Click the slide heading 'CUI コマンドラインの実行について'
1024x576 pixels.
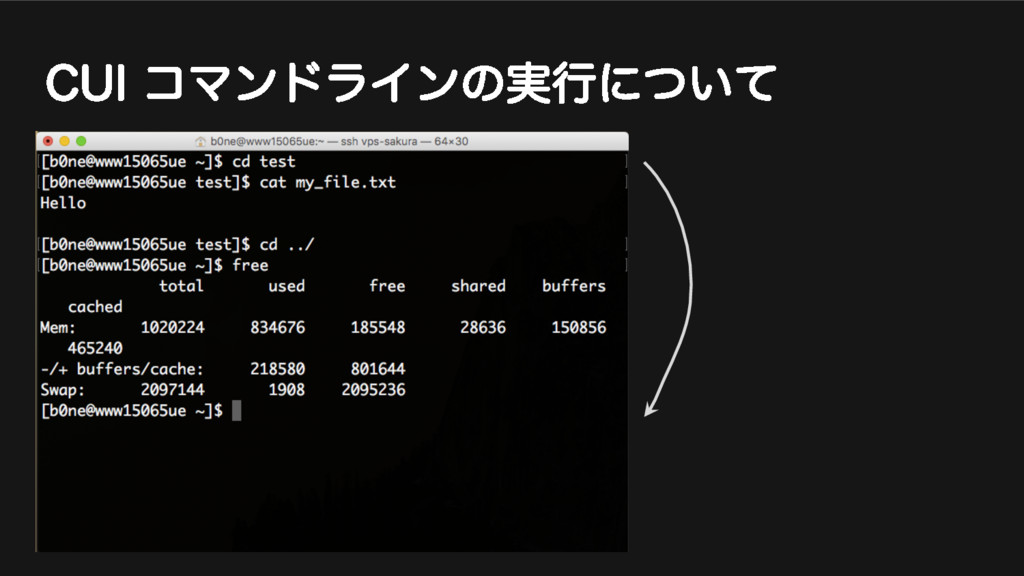pyautogui.click(x=411, y=83)
